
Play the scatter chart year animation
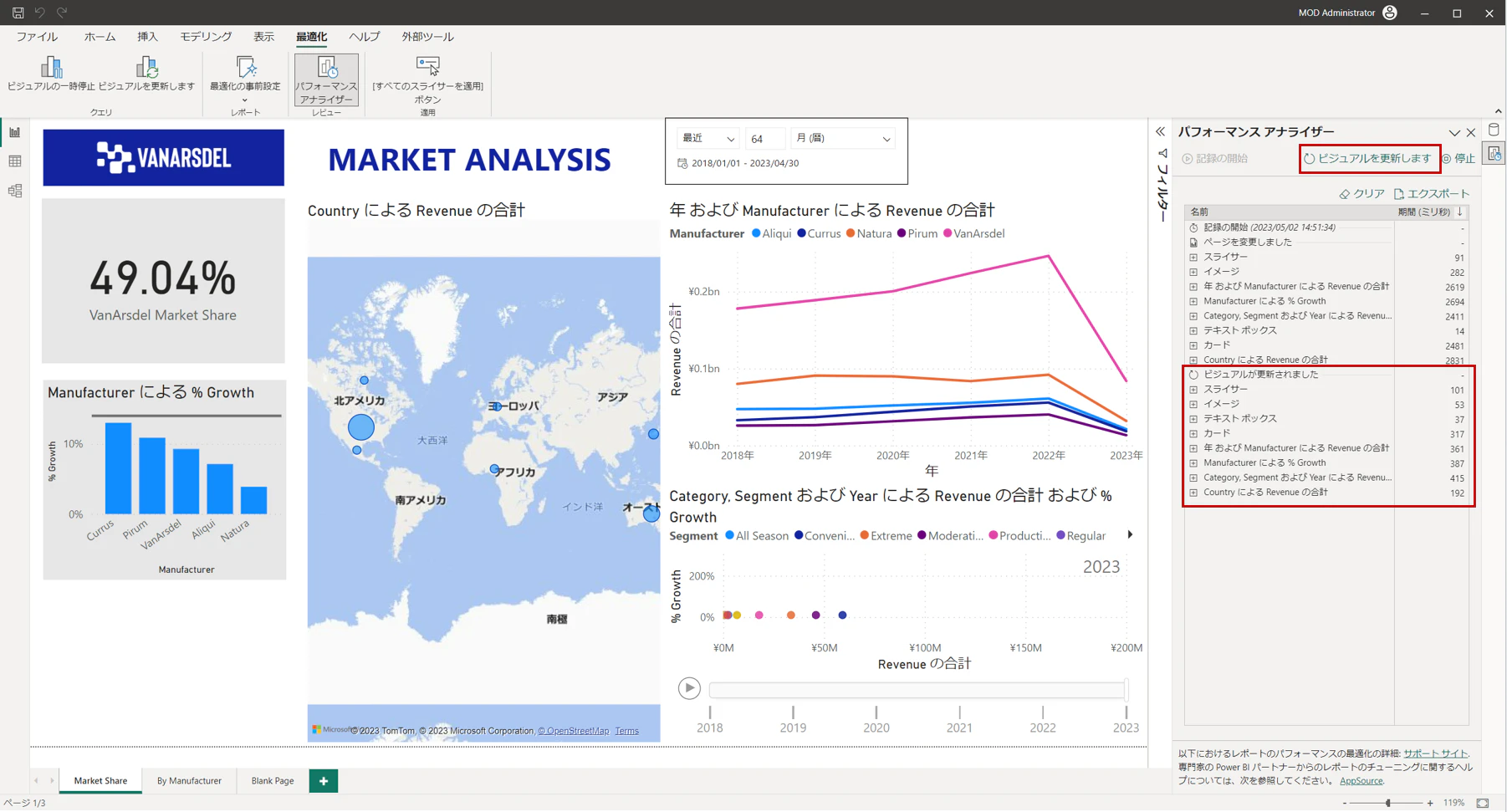pos(689,688)
